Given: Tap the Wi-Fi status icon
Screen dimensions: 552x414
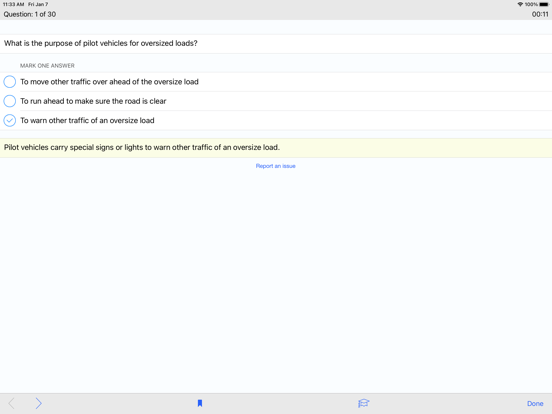Looking at the screenshot, I should [x=520, y=4].
